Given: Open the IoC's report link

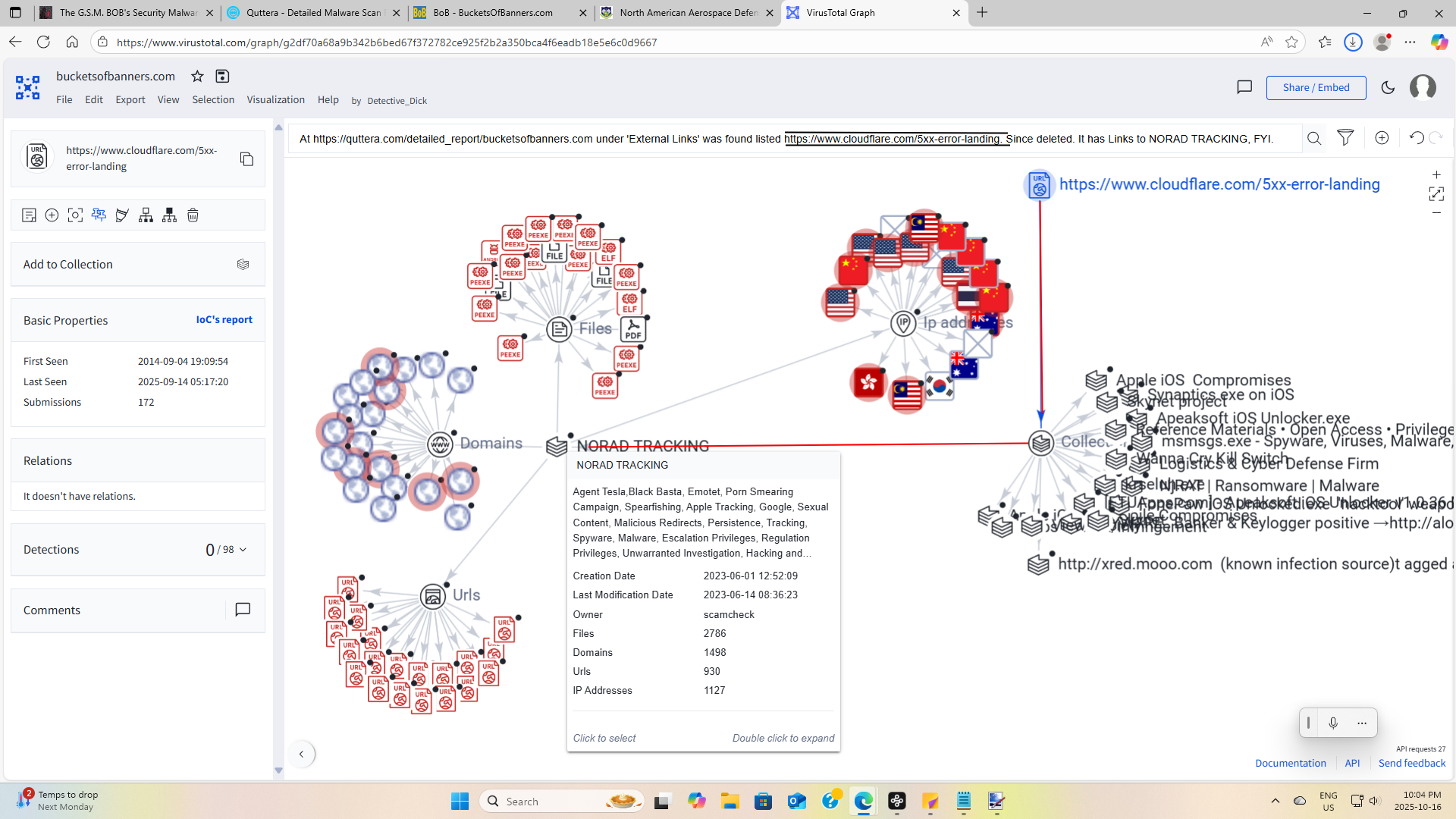Looking at the screenshot, I should click(224, 320).
